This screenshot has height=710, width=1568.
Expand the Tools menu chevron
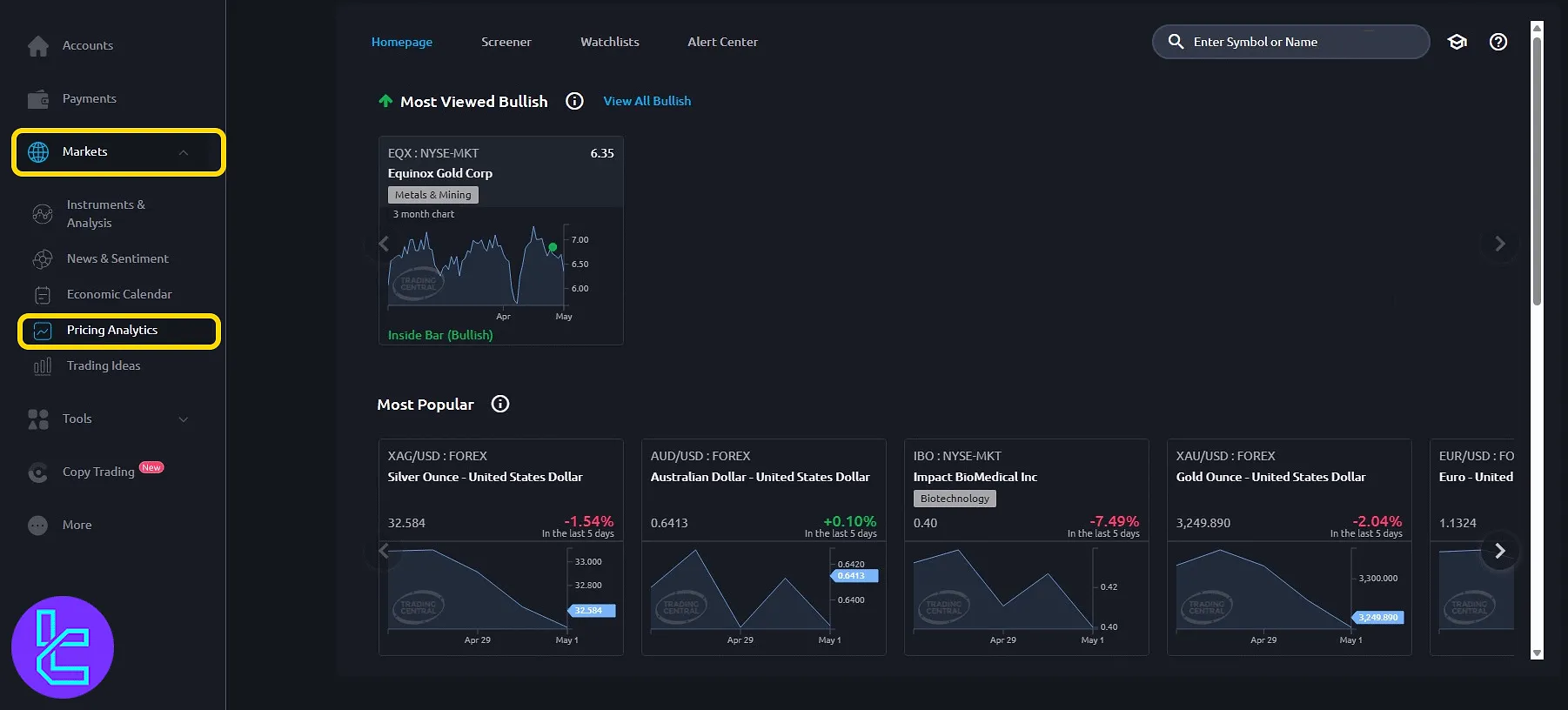click(184, 419)
